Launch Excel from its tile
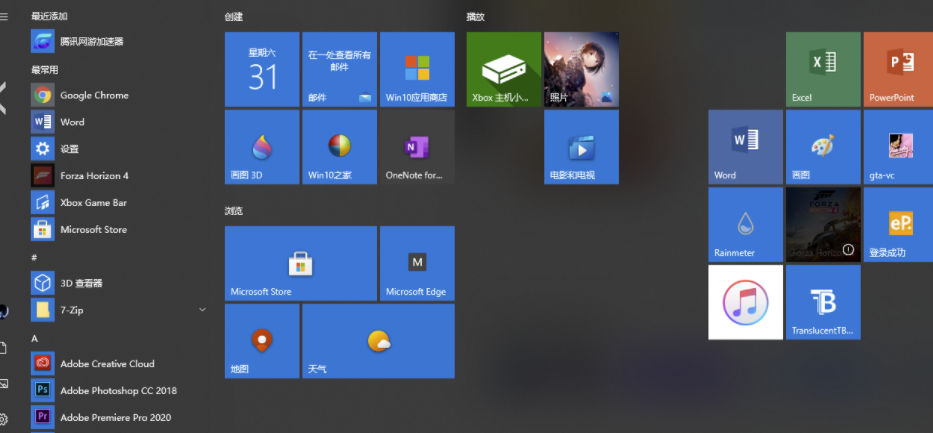Image resolution: width=933 pixels, height=433 pixels. (x=823, y=69)
